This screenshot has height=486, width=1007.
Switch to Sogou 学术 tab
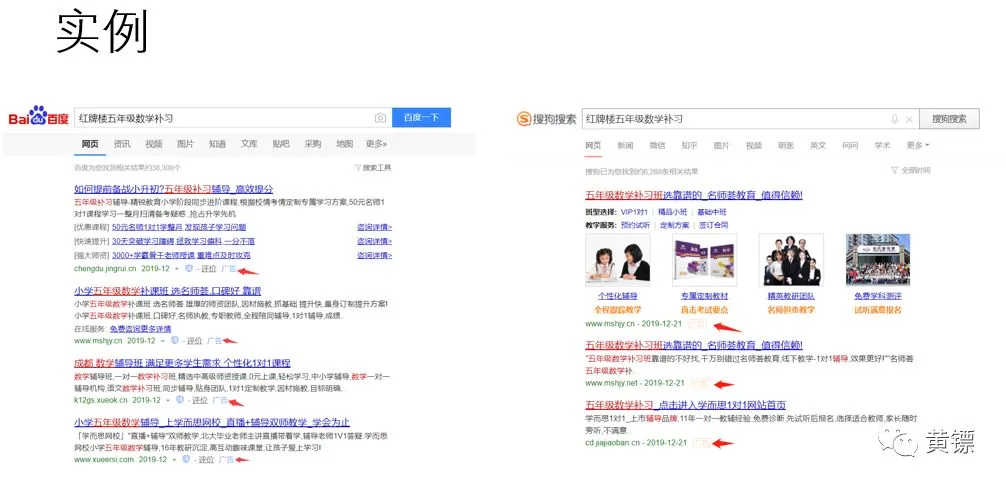click(x=882, y=146)
